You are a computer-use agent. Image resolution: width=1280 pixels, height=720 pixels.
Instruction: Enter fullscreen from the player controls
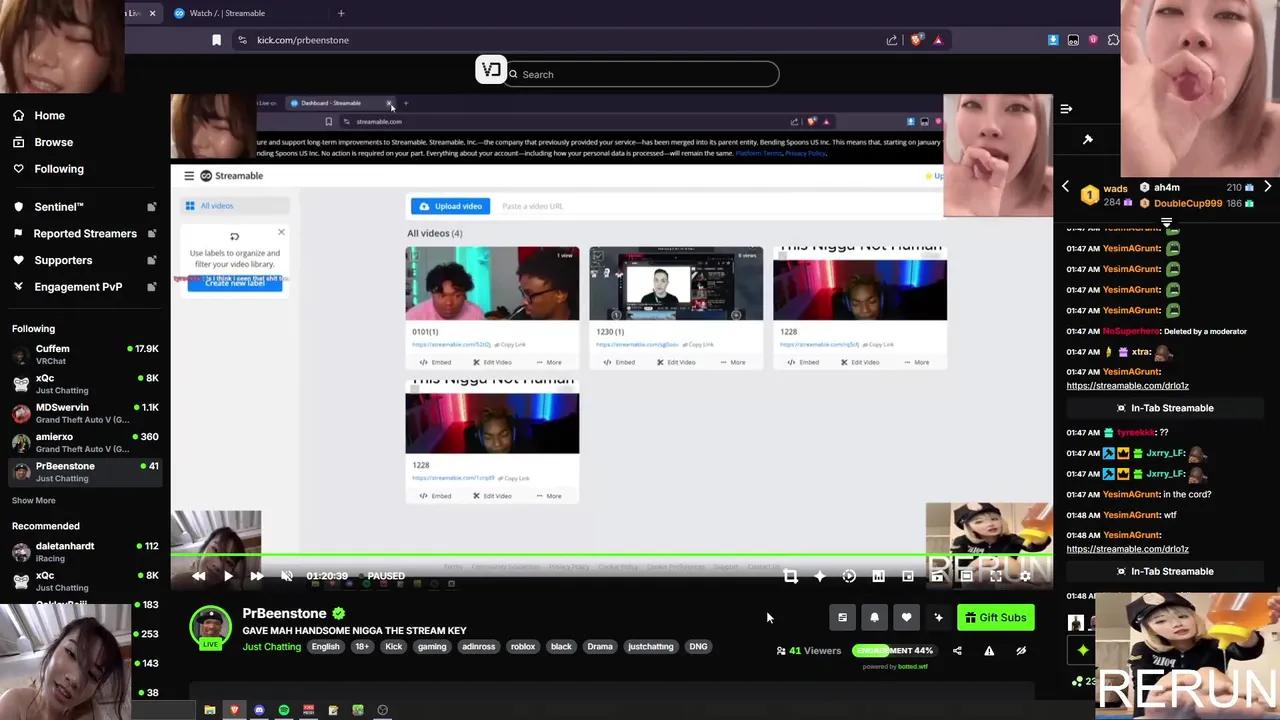(996, 576)
